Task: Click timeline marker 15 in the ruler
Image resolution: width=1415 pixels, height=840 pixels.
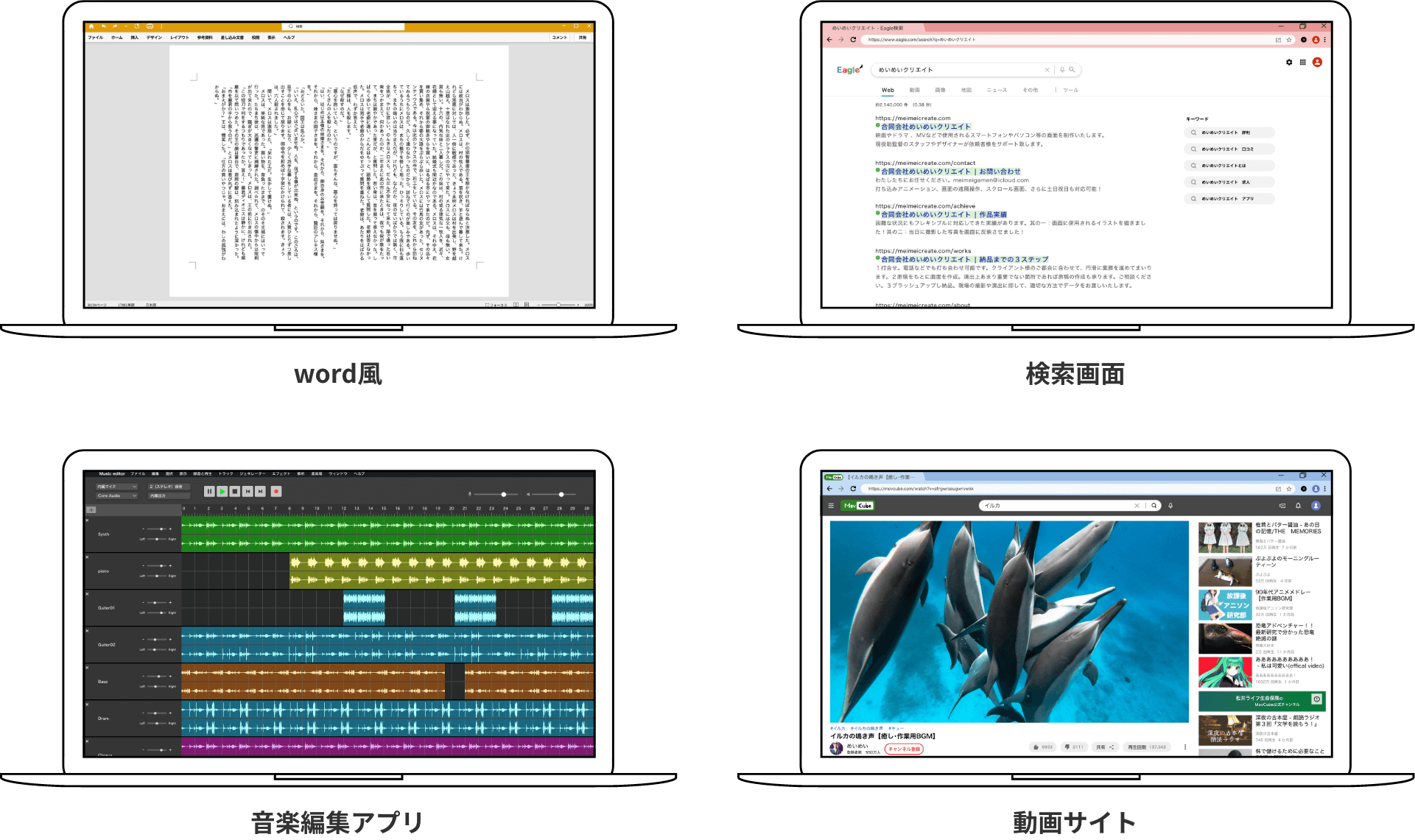Action: tap(384, 508)
